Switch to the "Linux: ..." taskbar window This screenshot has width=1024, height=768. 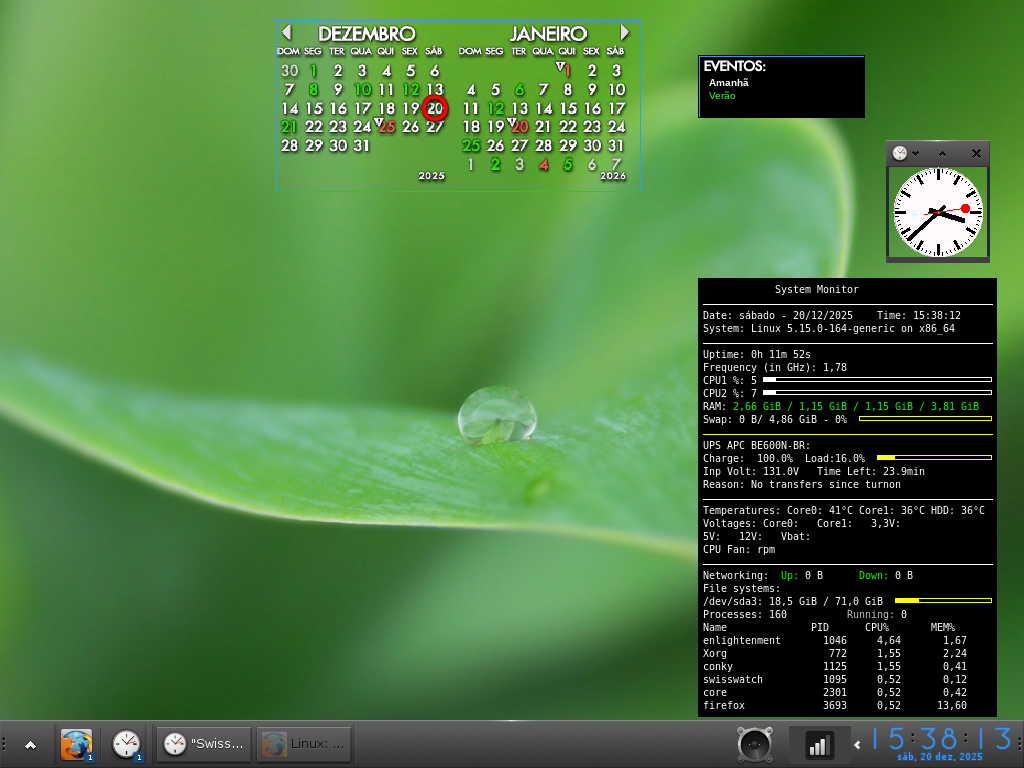(x=305, y=744)
